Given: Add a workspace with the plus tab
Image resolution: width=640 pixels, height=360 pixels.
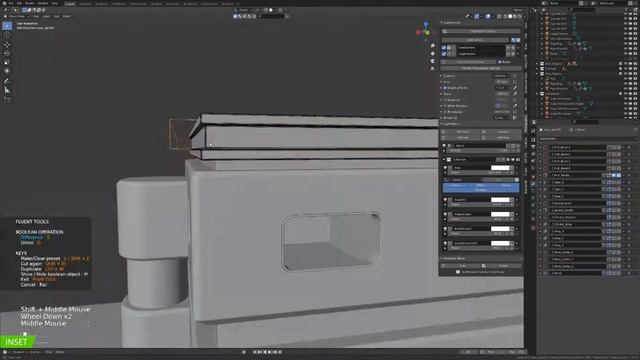Looking at the screenshot, I should [238, 4].
